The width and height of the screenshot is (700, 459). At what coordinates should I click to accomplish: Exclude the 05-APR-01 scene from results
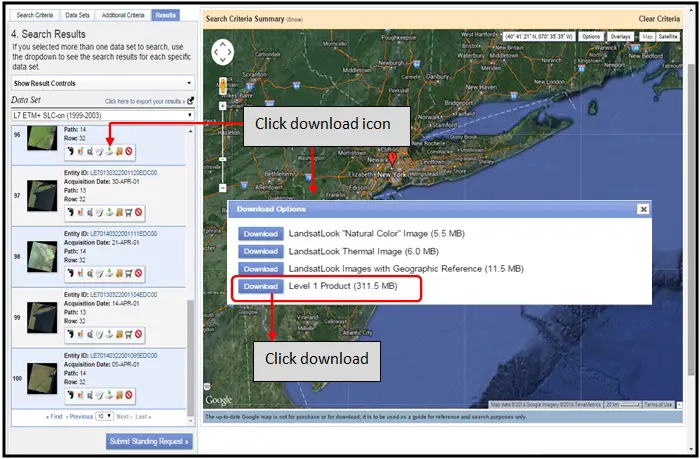(x=129, y=395)
